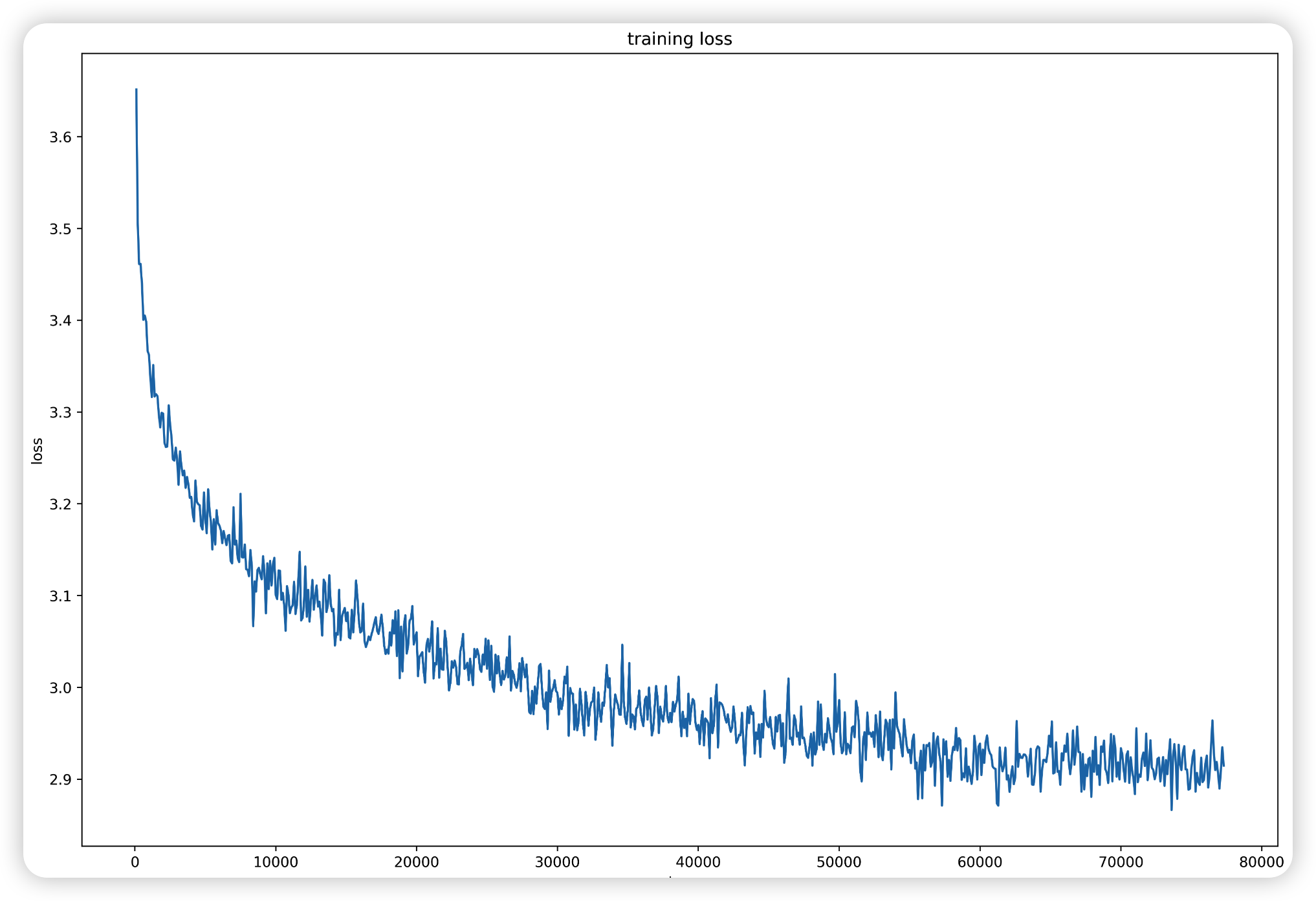Click the 'training loss' chart title
The height and width of the screenshot is (901, 1316).
pos(679,39)
